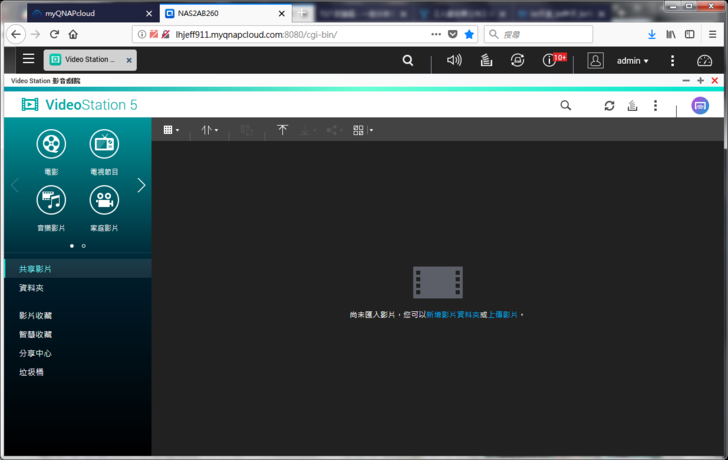Open the QTS volume control icon
This screenshot has width=728, height=460.
click(x=454, y=60)
